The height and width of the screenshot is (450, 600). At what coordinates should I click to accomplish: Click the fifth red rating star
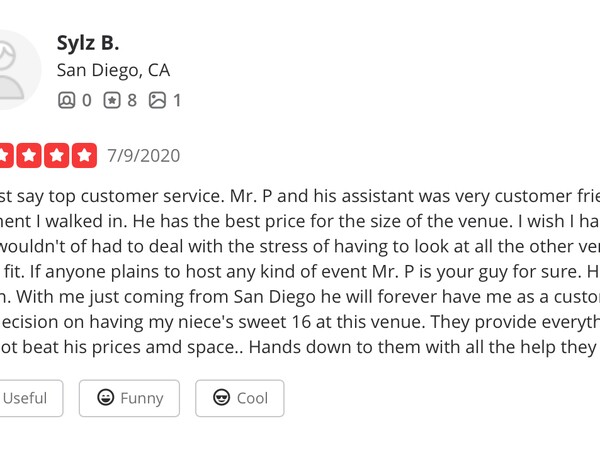[85, 155]
